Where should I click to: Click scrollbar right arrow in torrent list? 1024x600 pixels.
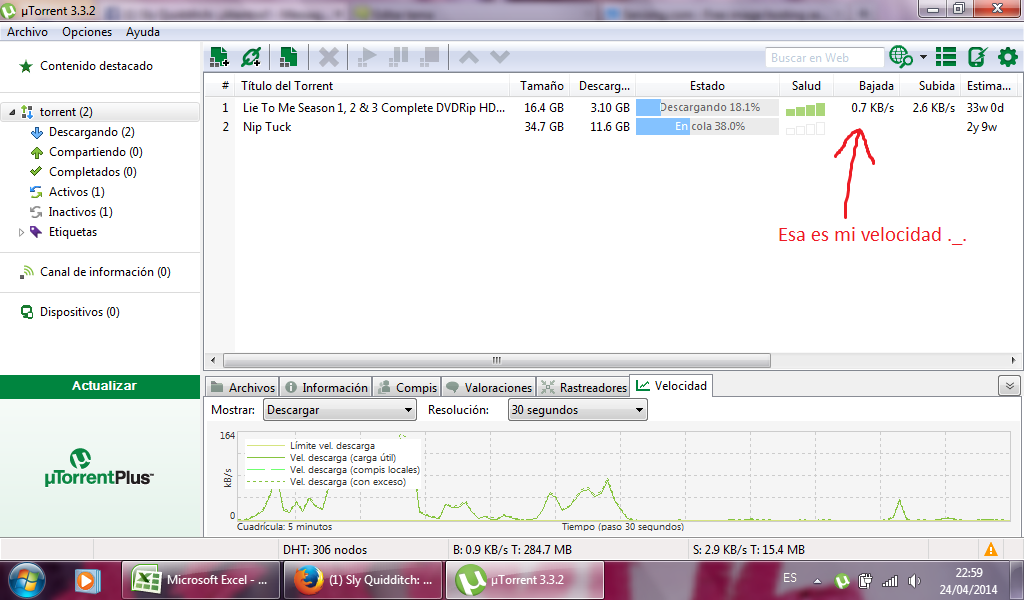[1014, 360]
